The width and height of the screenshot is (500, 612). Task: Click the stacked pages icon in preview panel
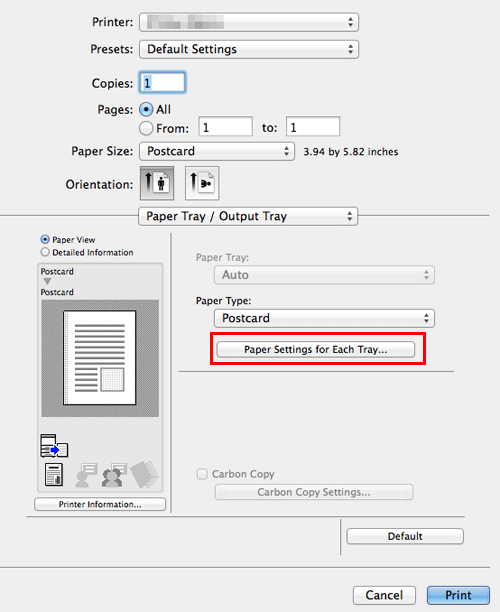pyautogui.click(x=144, y=475)
